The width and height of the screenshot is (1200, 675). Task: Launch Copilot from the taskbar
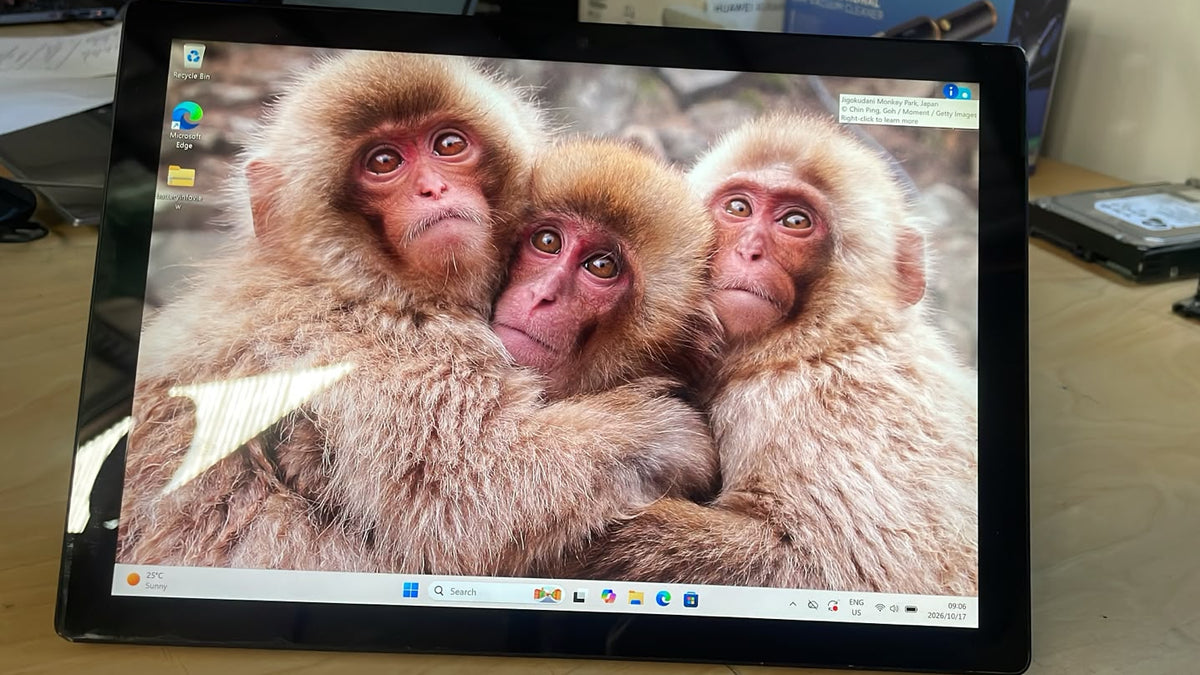[607, 597]
